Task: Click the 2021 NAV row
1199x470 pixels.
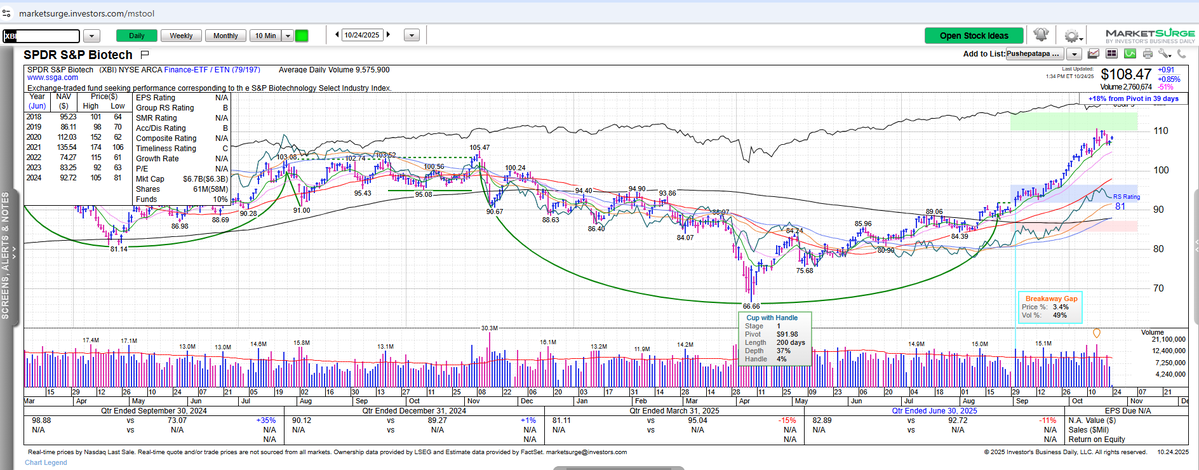Action: pyautogui.click(x=77, y=147)
